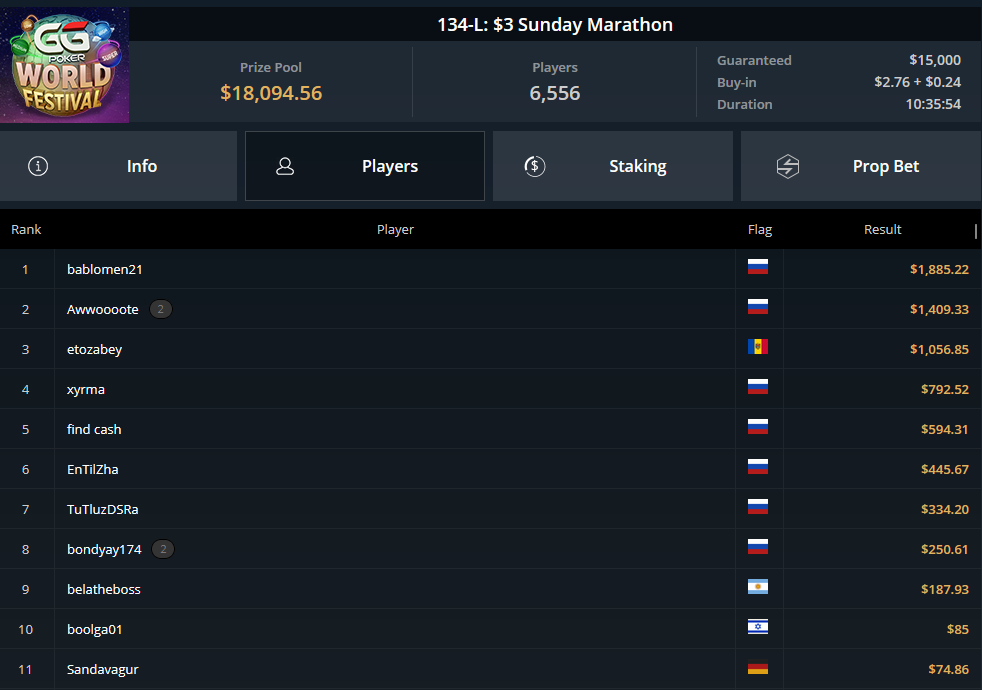Open the Staking tab

coord(612,166)
